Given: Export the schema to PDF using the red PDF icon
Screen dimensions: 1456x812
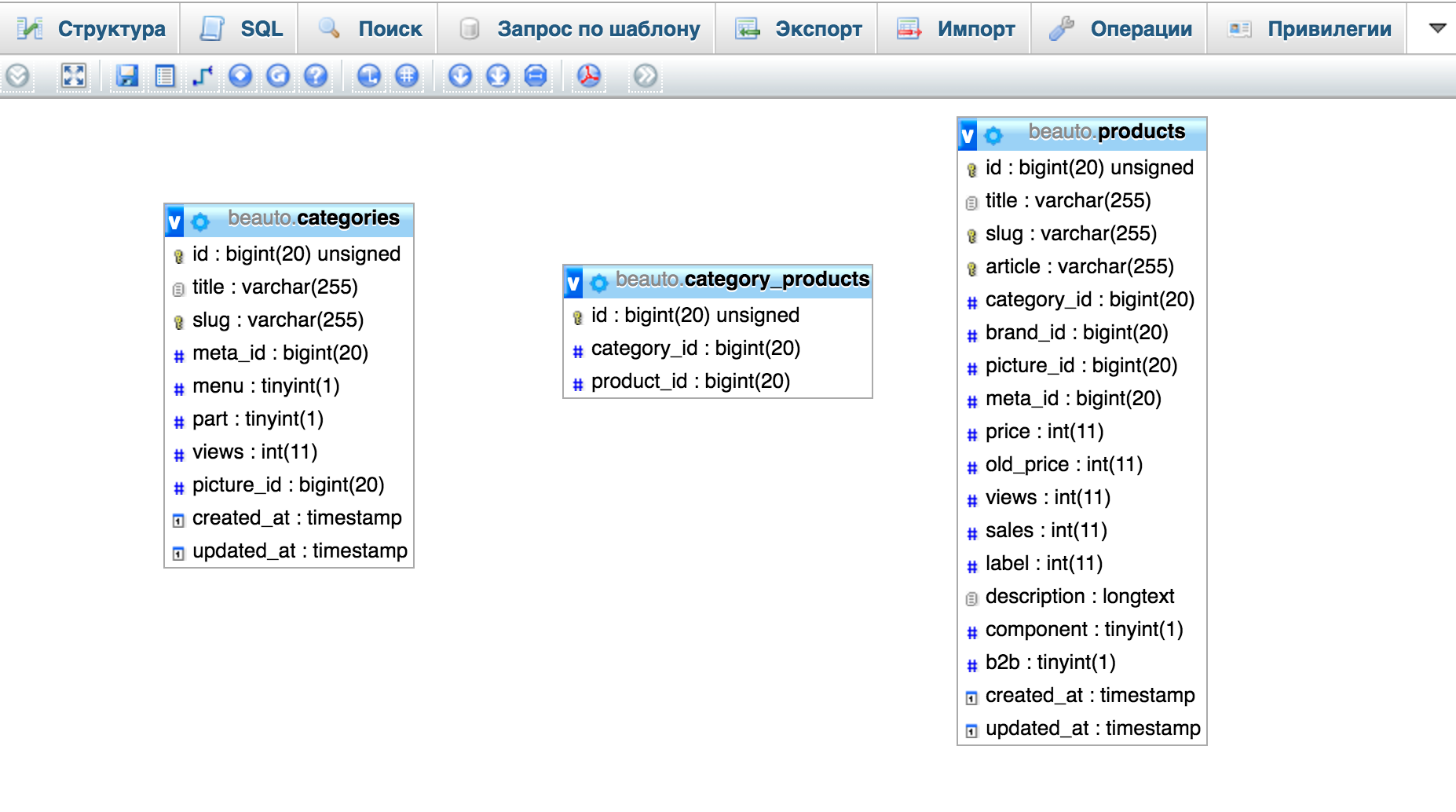Looking at the screenshot, I should coord(589,76).
